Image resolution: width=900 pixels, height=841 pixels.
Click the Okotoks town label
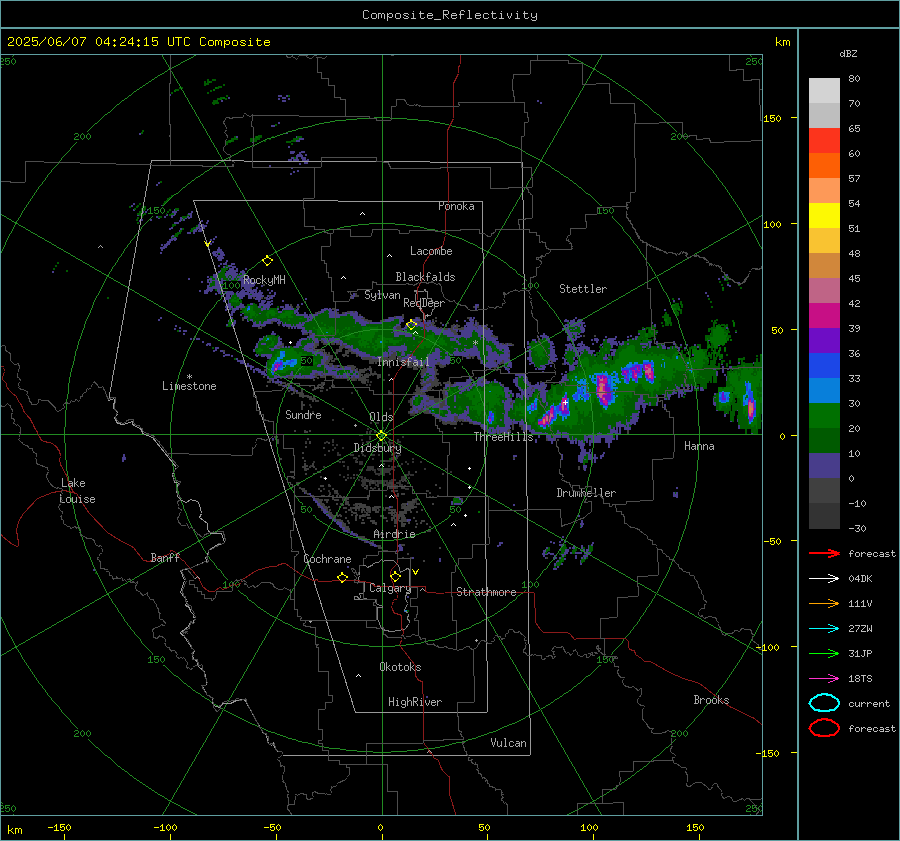400,667
